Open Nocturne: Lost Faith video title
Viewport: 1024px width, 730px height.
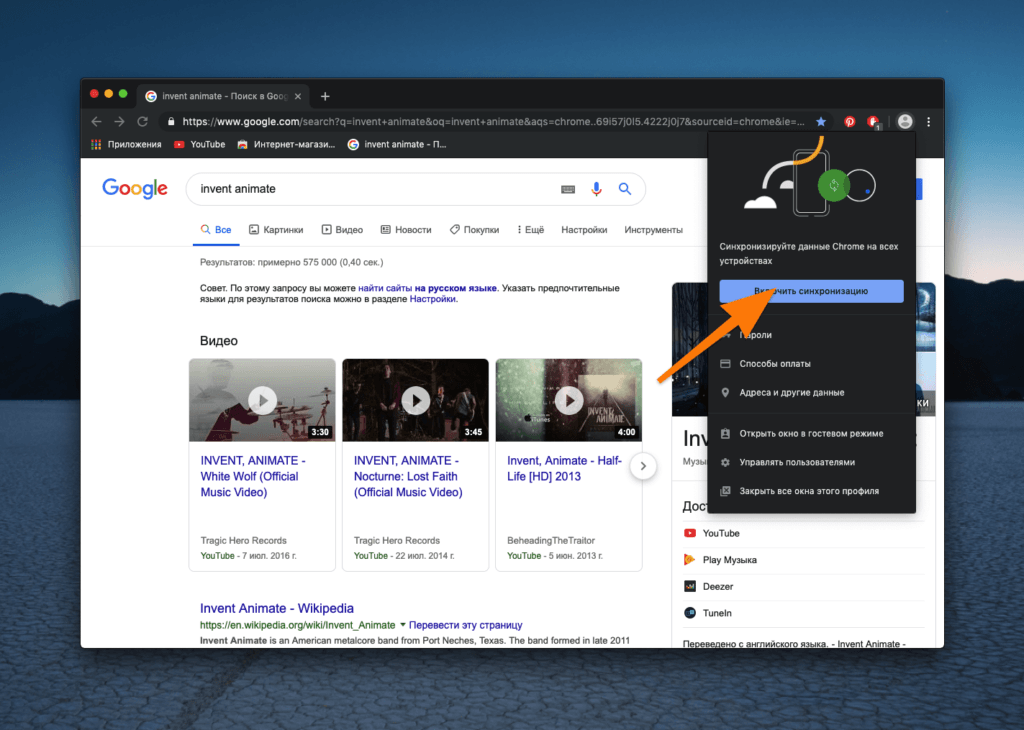[x=408, y=477]
